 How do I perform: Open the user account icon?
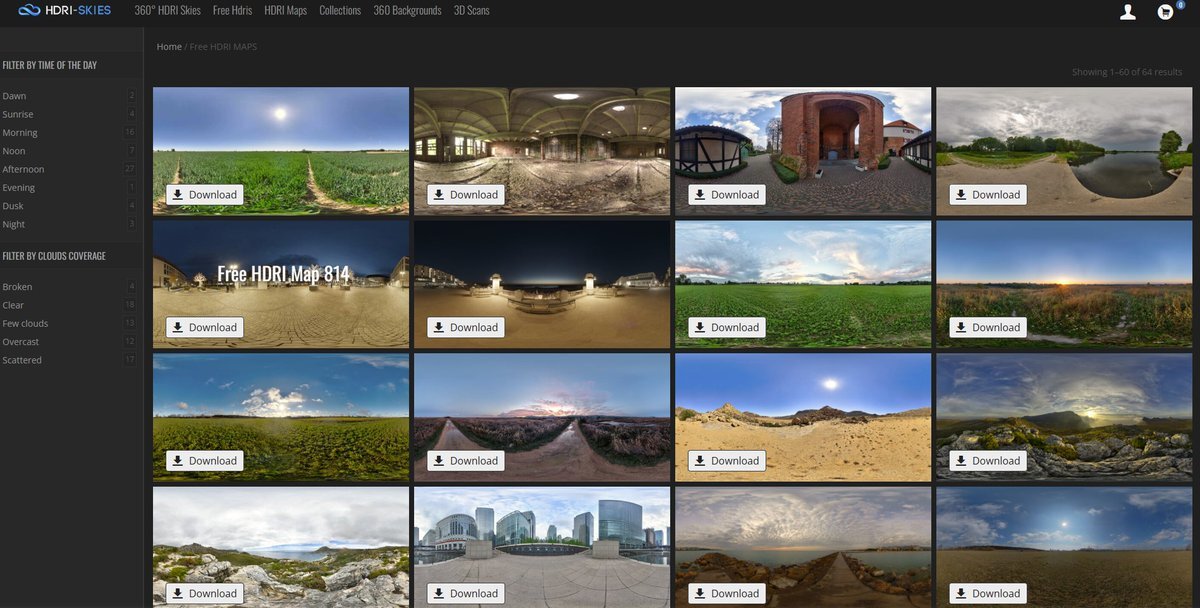pos(1128,12)
